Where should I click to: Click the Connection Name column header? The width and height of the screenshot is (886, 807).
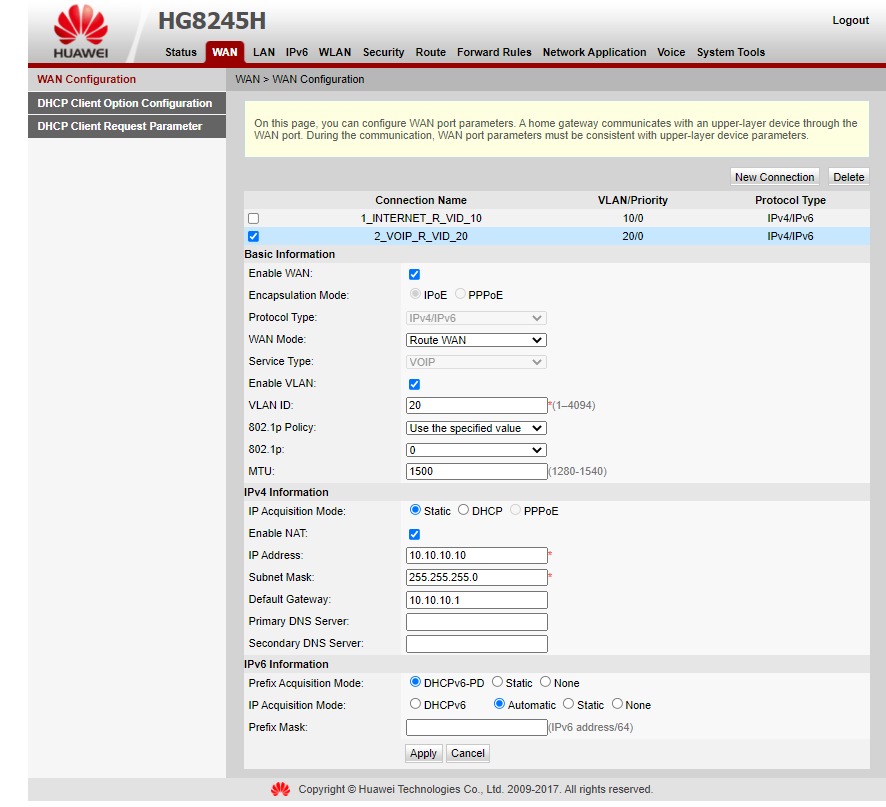tap(421, 200)
